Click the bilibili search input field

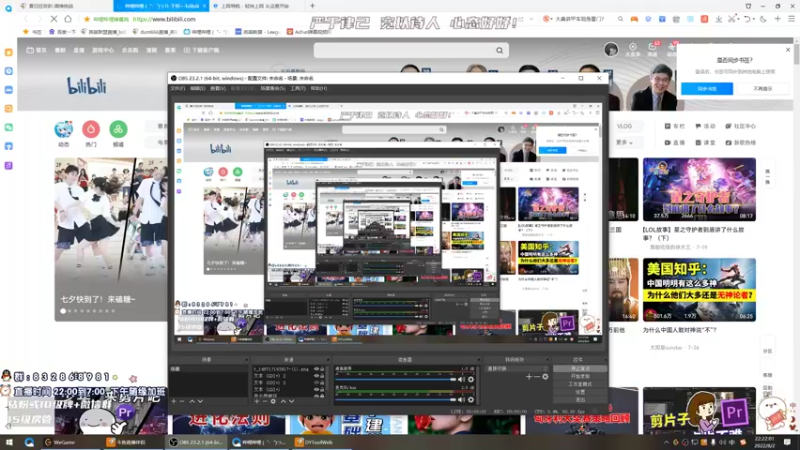(x=403, y=50)
